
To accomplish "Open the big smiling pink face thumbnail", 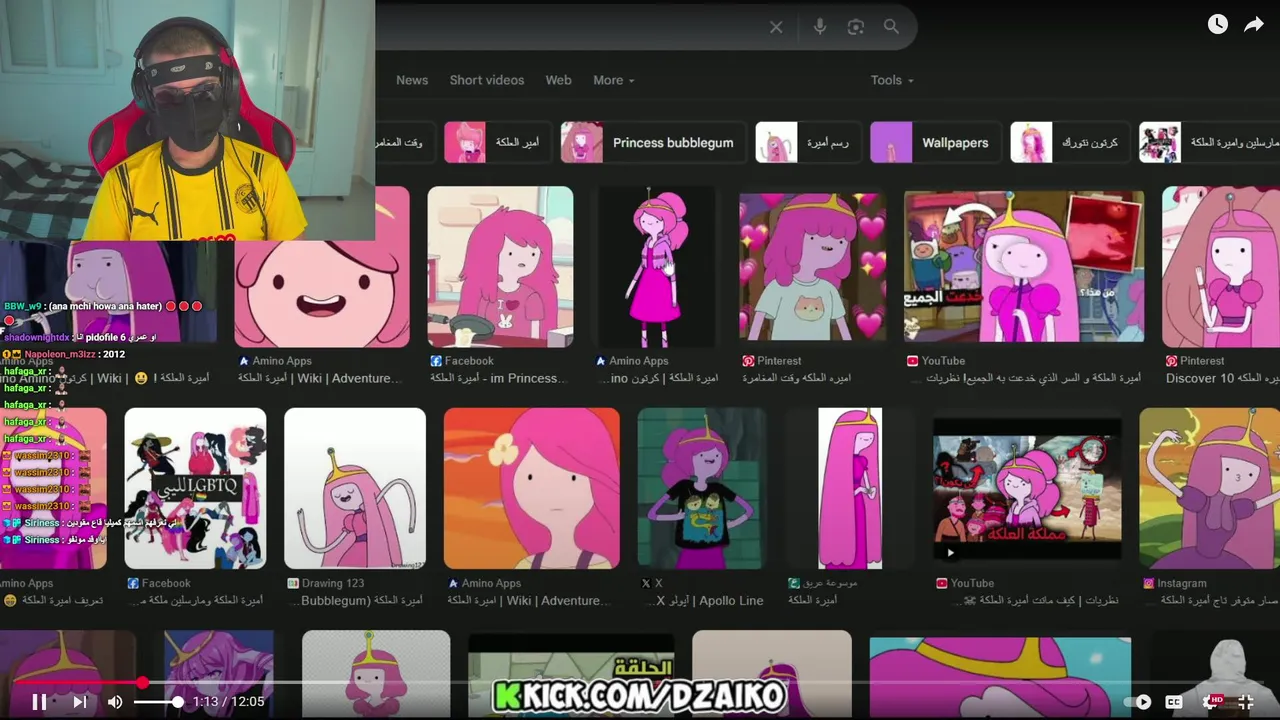I will click(322, 267).
